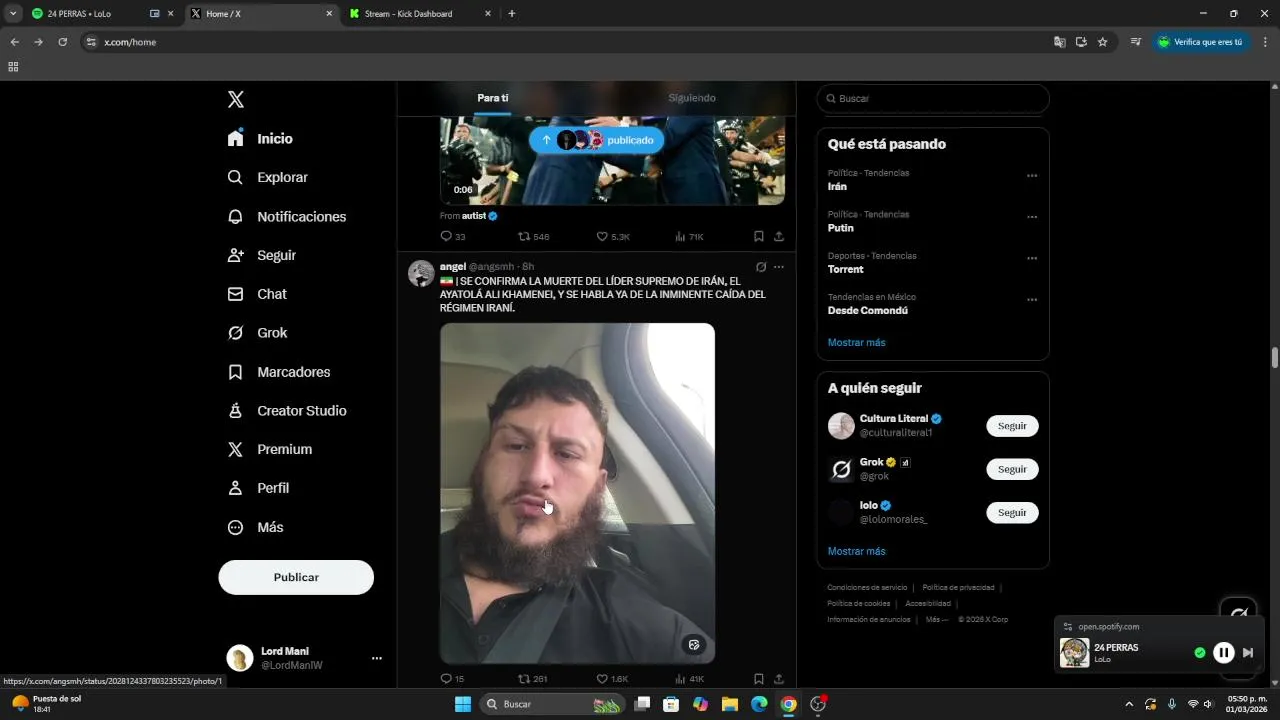Open Explorar from the sidebar
The width and height of the screenshot is (1280, 720).
pyautogui.click(x=267, y=177)
